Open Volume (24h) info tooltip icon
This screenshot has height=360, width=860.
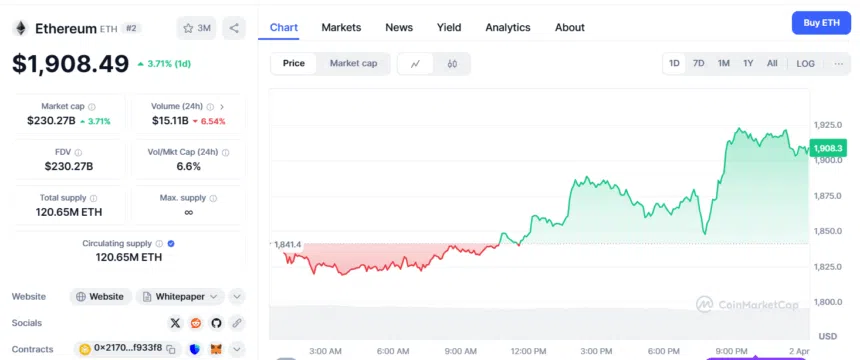[210, 107]
